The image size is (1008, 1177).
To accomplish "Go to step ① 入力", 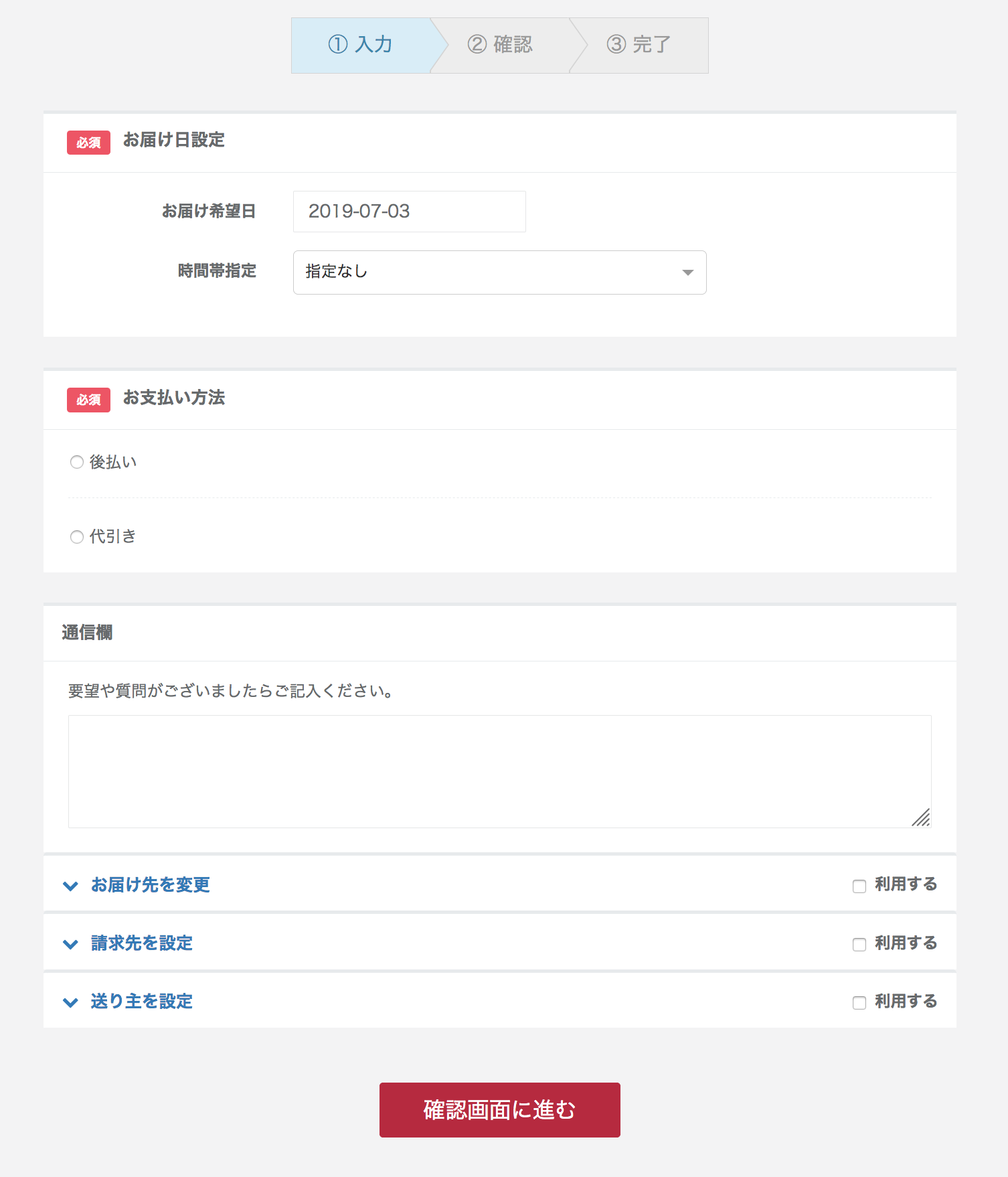I will click(x=360, y=45).
